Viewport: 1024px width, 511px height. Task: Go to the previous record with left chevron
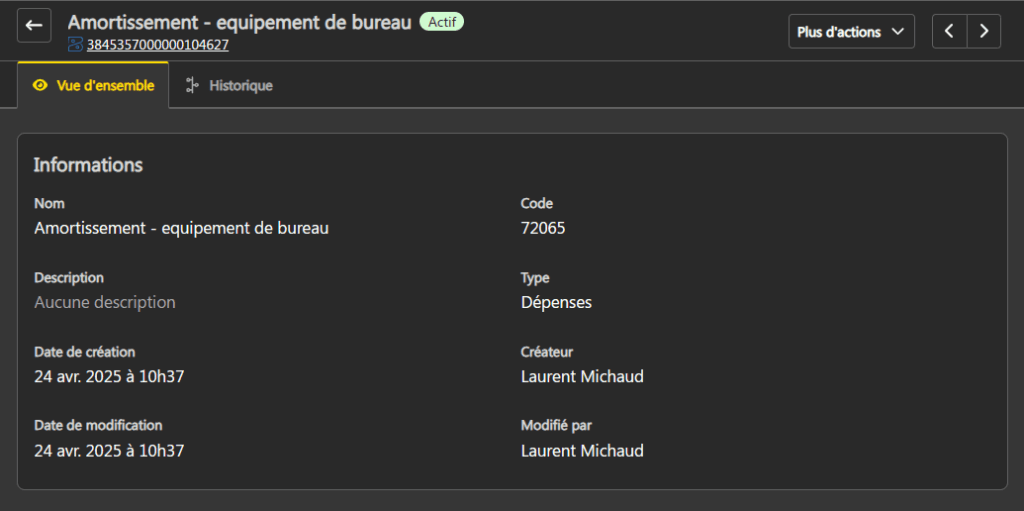click(x=949, y=31)
